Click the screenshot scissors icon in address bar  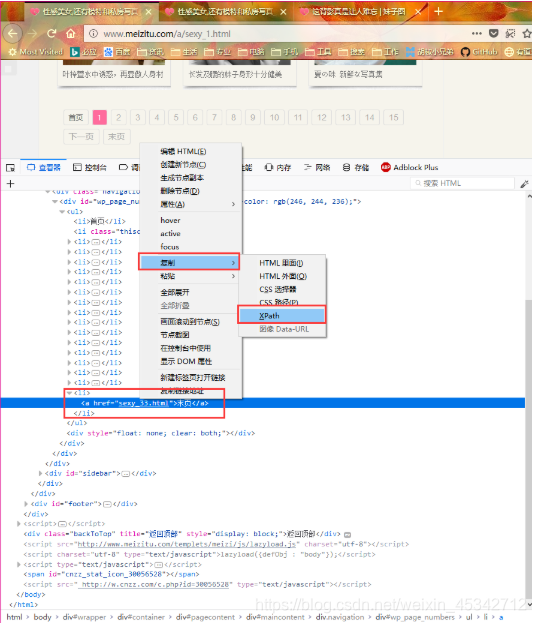click(510, 34)
